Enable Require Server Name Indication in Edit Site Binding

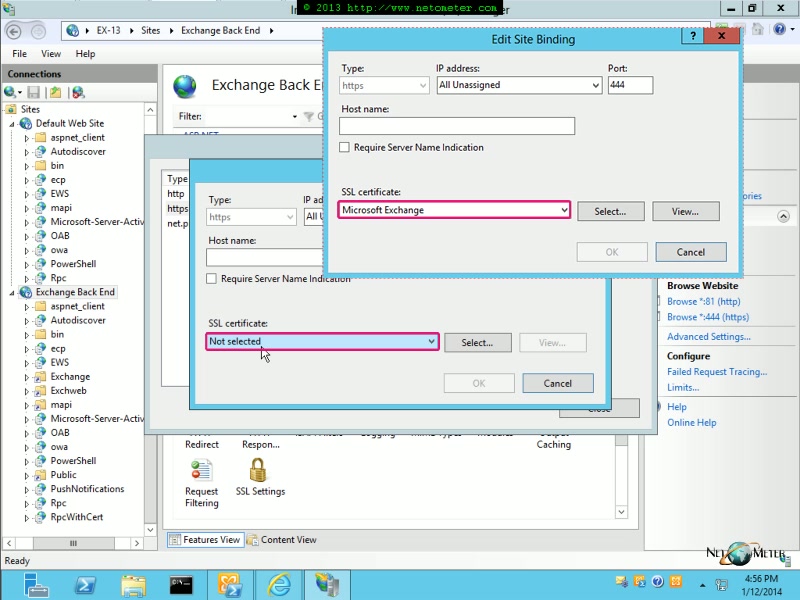[x=344, y=146]
